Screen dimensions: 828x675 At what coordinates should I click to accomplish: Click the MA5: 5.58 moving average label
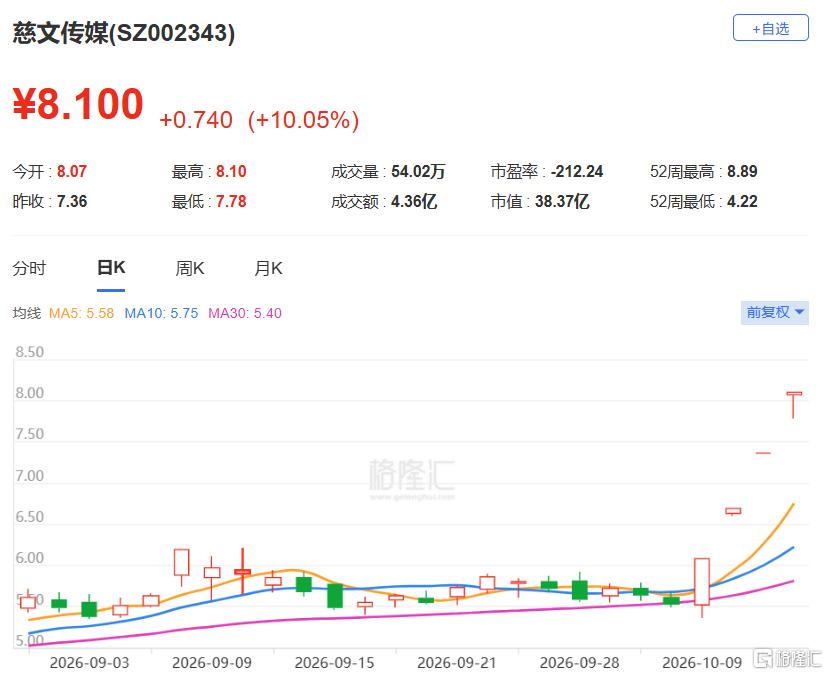(81, 313)
